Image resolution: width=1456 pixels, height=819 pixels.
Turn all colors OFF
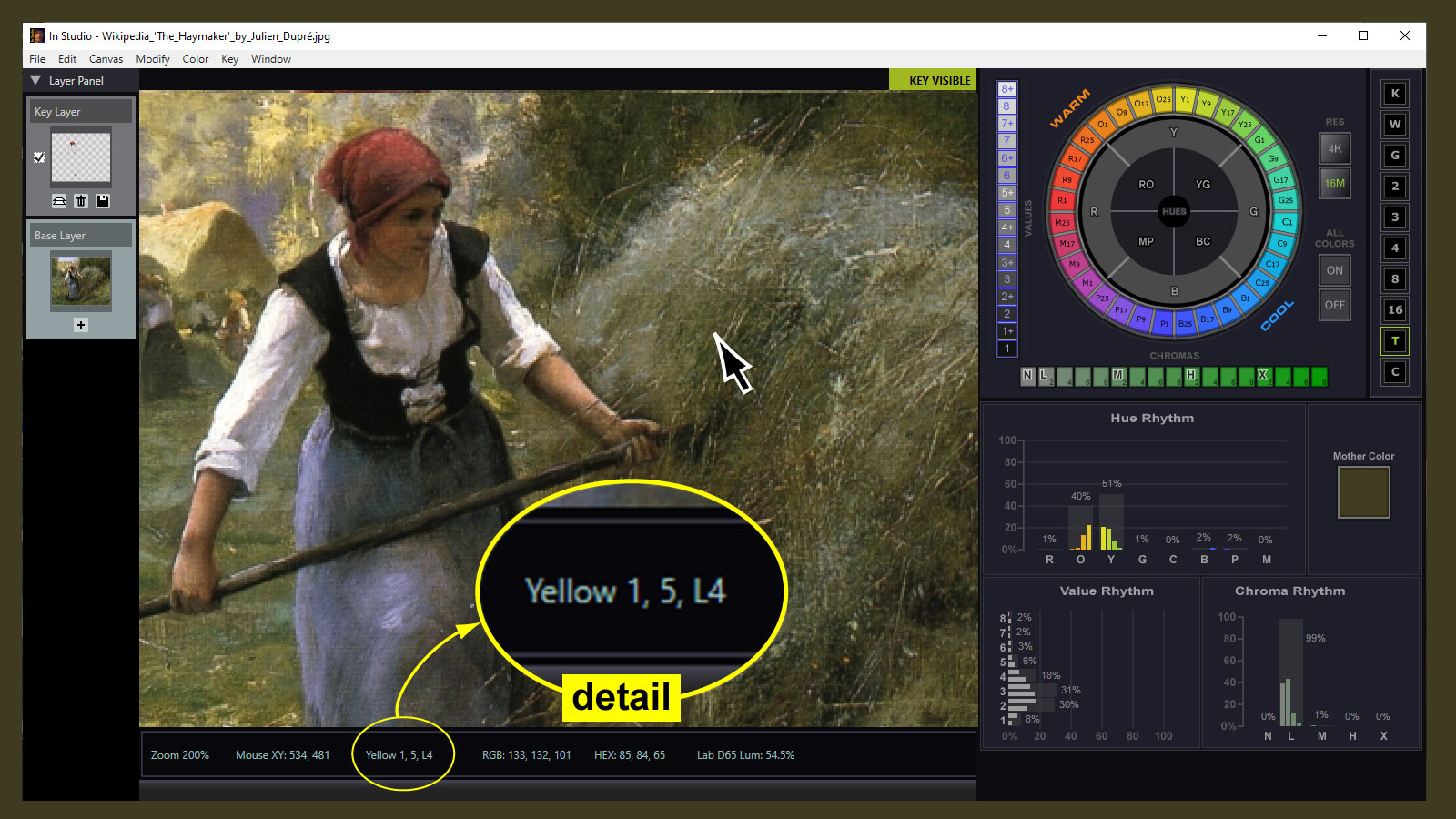1335,305
